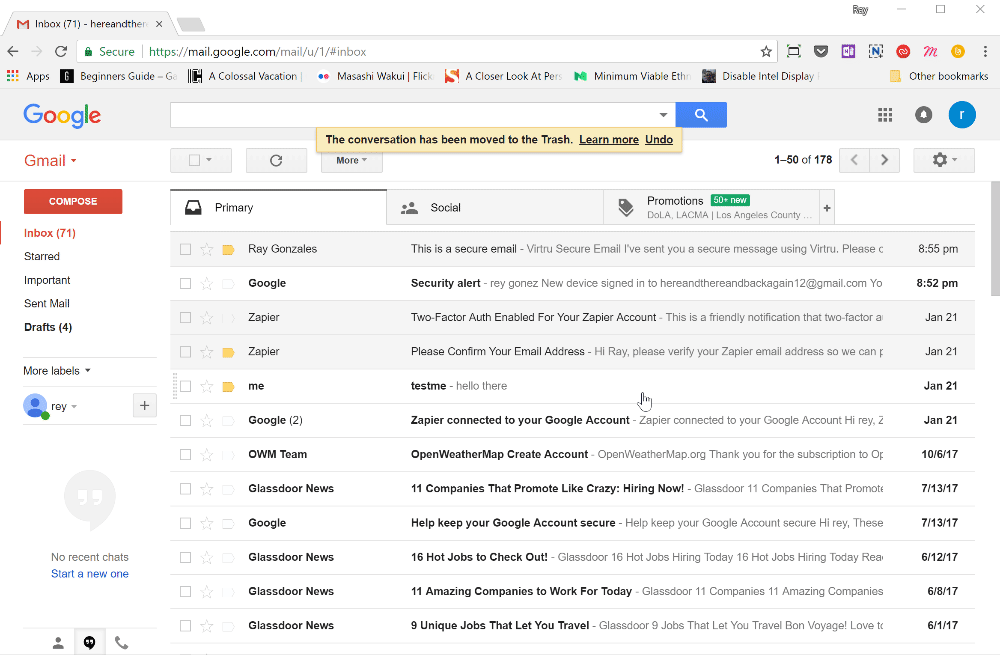Toggle importance marker on the testme email
Image resolution: width=1000 pixels, height=655 pixels.
pyautogui.click(x=228, y=386)
